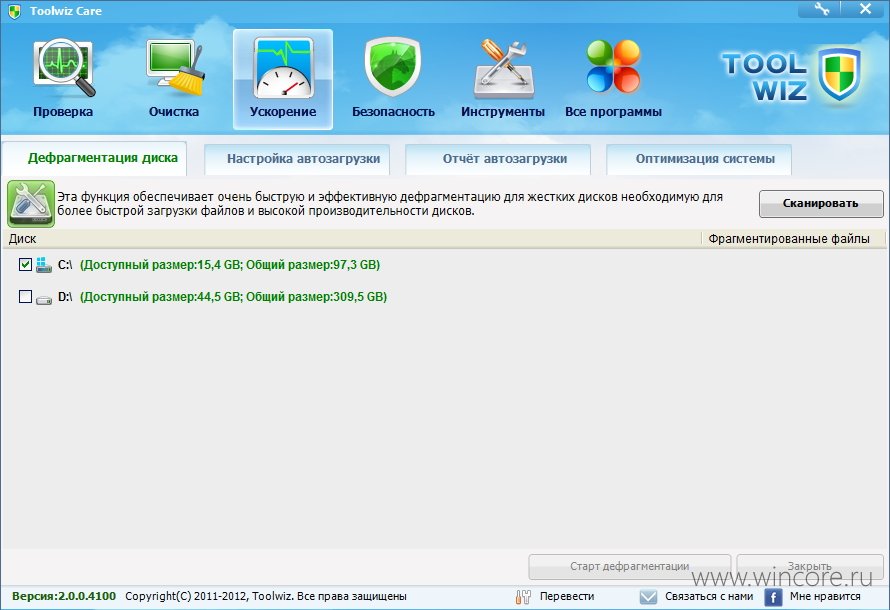
Task: Click the Toolwiz Care title bar shield icon
Action: pyautogui.click(x=15, y=11)
